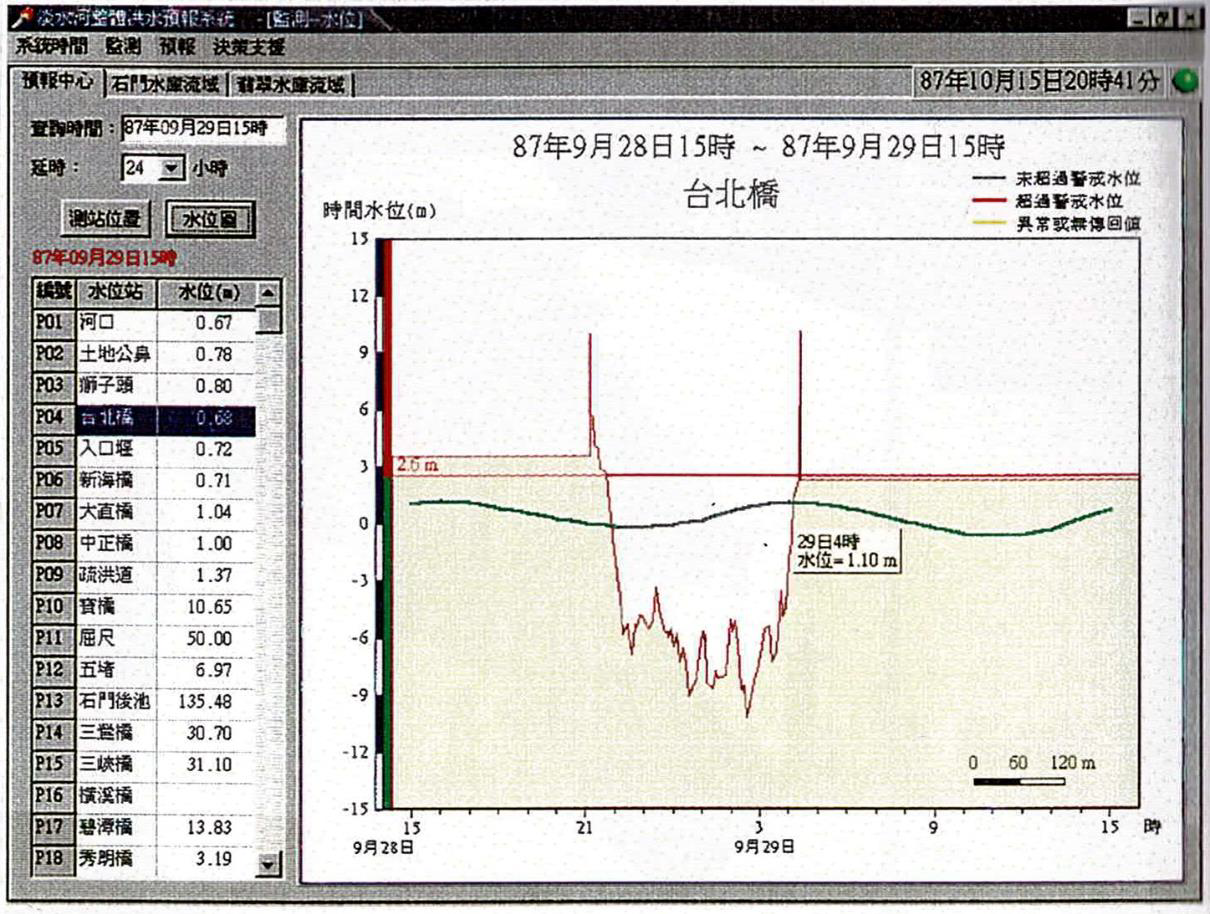Click the app icon in the title bar
This screenshot has height=914, width=1210.
click(x=20, y=19)
